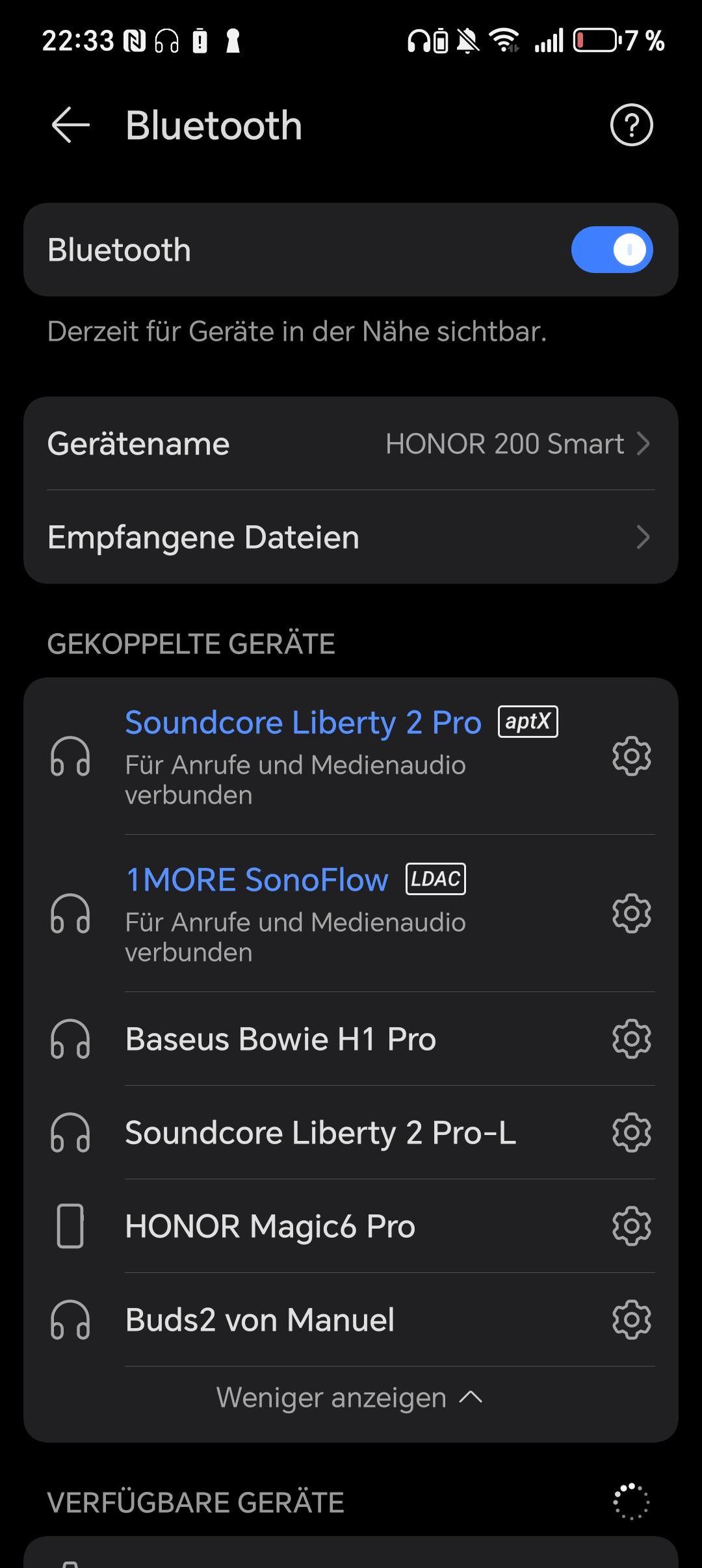Open Gerätename HONOR 200 Smart entry
The image size is (702, 1568).
(x=351, y=444)
